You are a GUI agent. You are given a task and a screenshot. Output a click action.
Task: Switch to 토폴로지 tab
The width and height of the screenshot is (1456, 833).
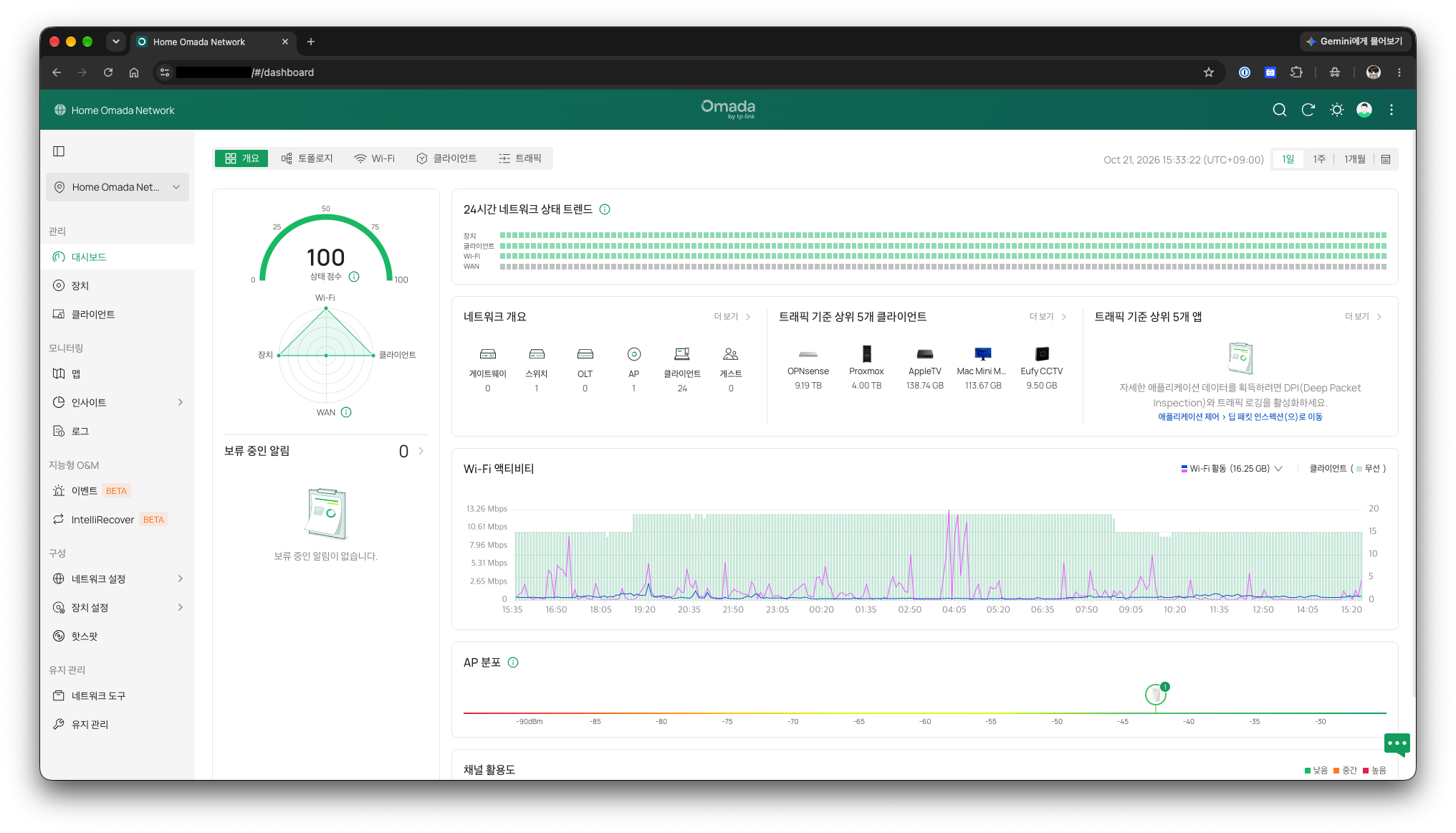point(307,158)
